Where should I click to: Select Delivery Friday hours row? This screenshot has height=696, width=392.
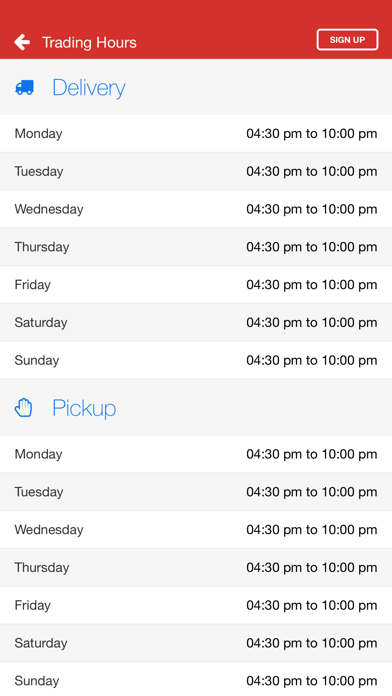click(x=196, y=285)
